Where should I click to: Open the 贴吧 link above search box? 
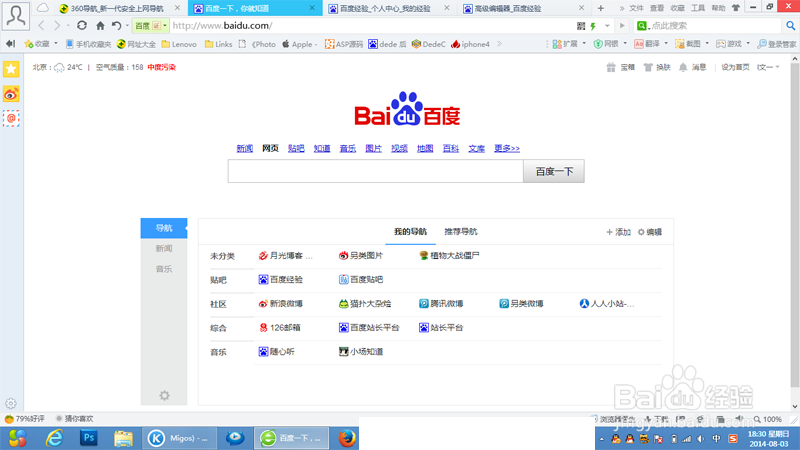(296, 148)
